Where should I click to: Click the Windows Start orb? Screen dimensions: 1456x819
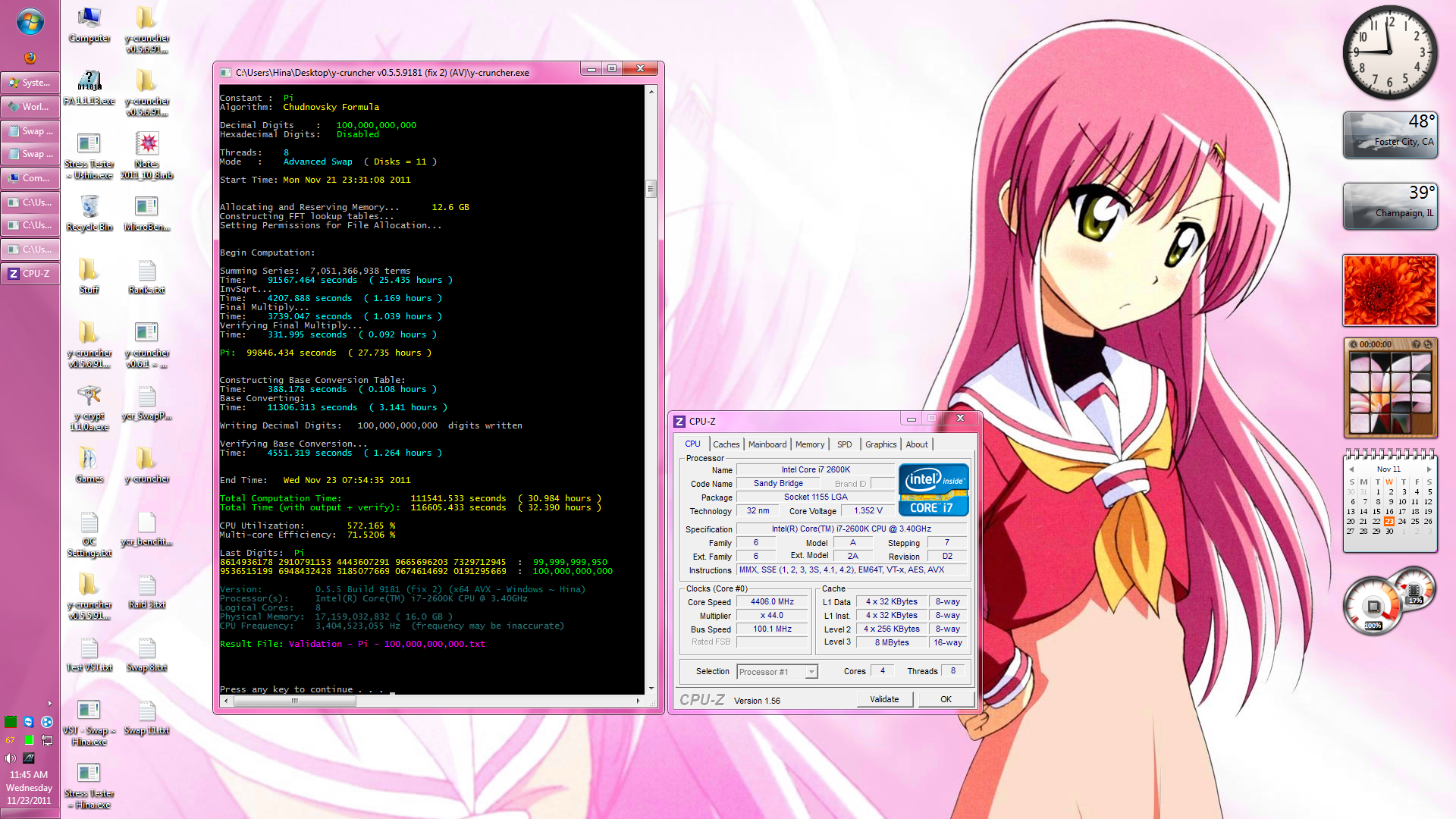point(30,22)
